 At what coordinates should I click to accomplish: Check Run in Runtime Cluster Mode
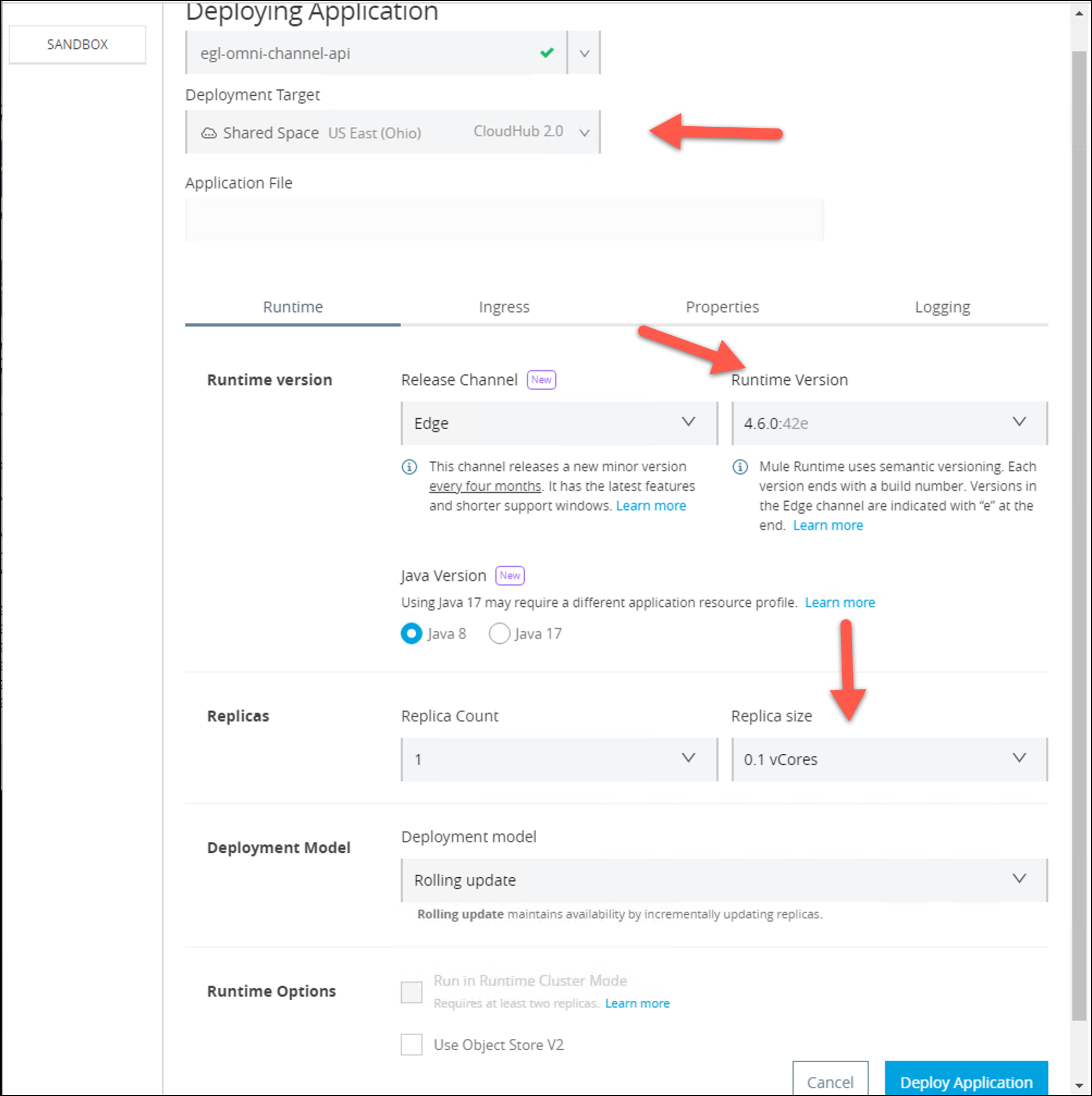(411, 992)
